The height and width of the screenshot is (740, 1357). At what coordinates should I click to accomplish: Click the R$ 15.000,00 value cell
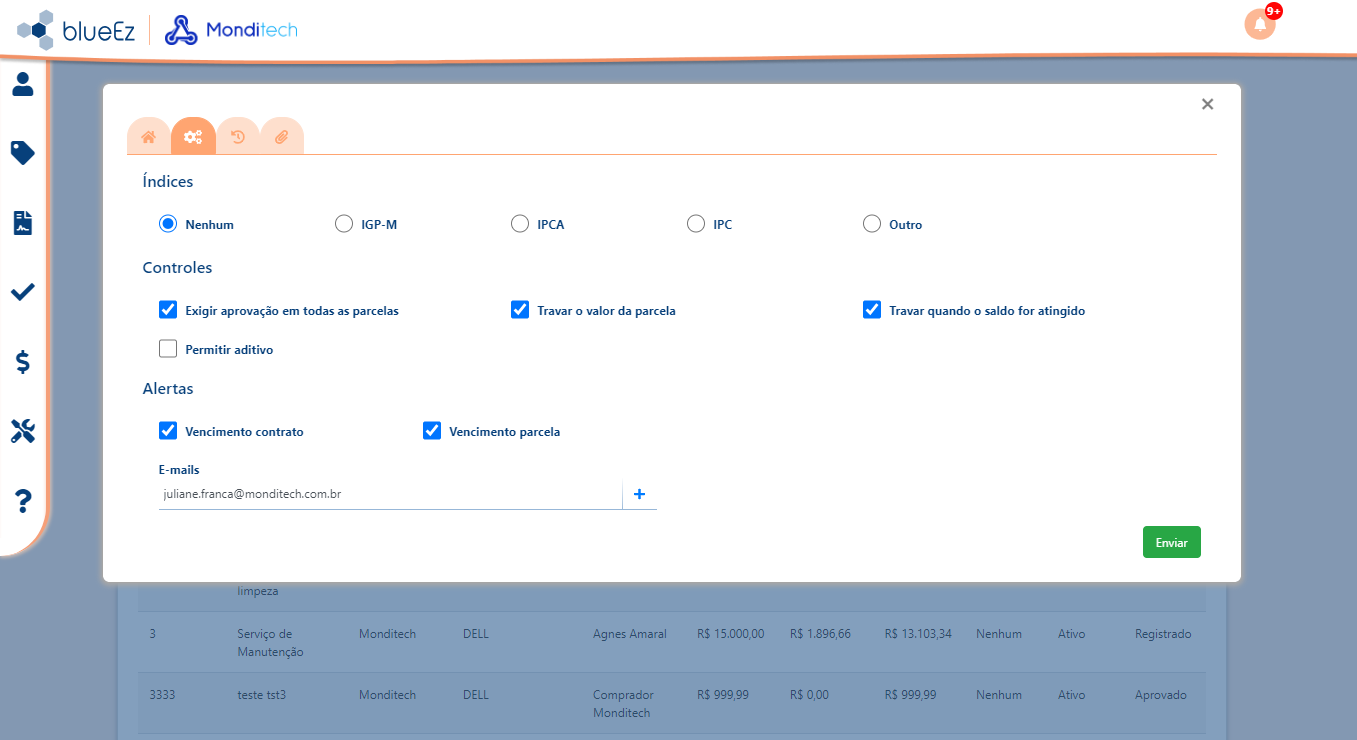[731, 634]
